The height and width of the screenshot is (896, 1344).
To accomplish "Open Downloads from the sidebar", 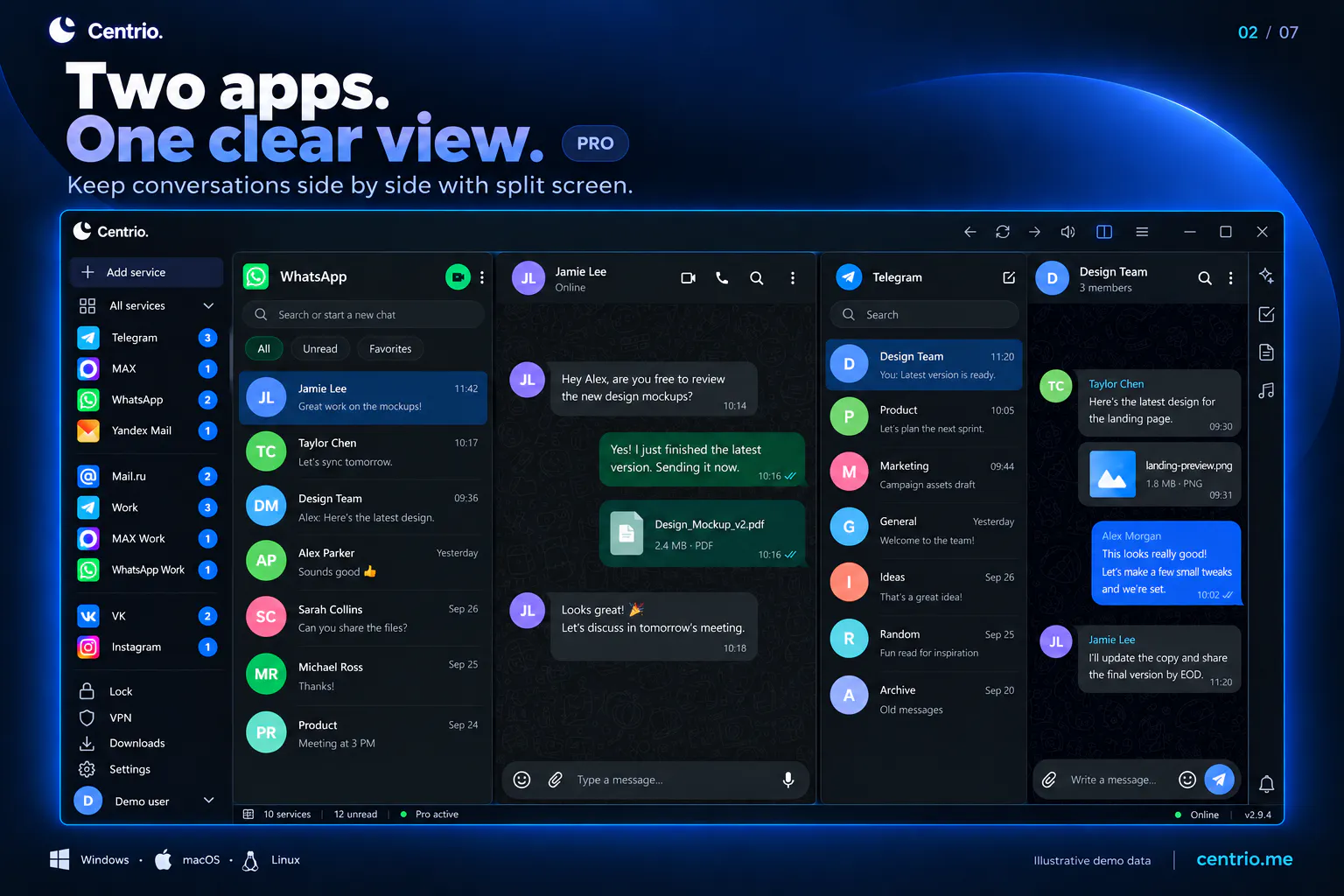I will [x=122, y=743].
